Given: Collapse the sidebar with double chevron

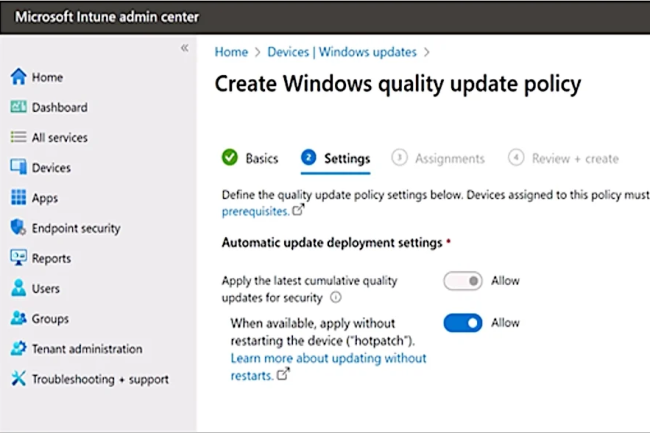Looking at the screenshot, I should [184, 49].
